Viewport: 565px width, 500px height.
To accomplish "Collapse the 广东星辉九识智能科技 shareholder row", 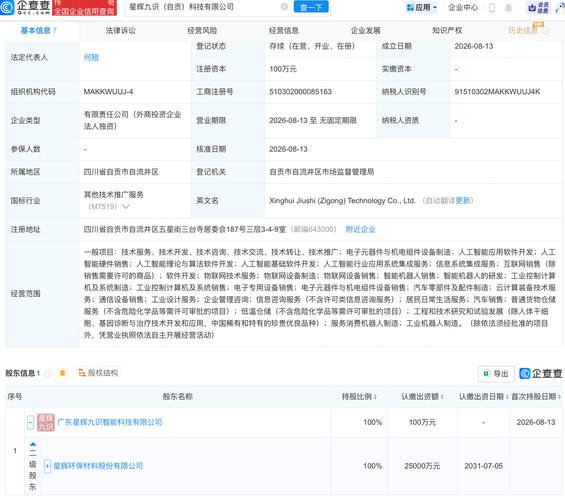I will coord(31,422).
